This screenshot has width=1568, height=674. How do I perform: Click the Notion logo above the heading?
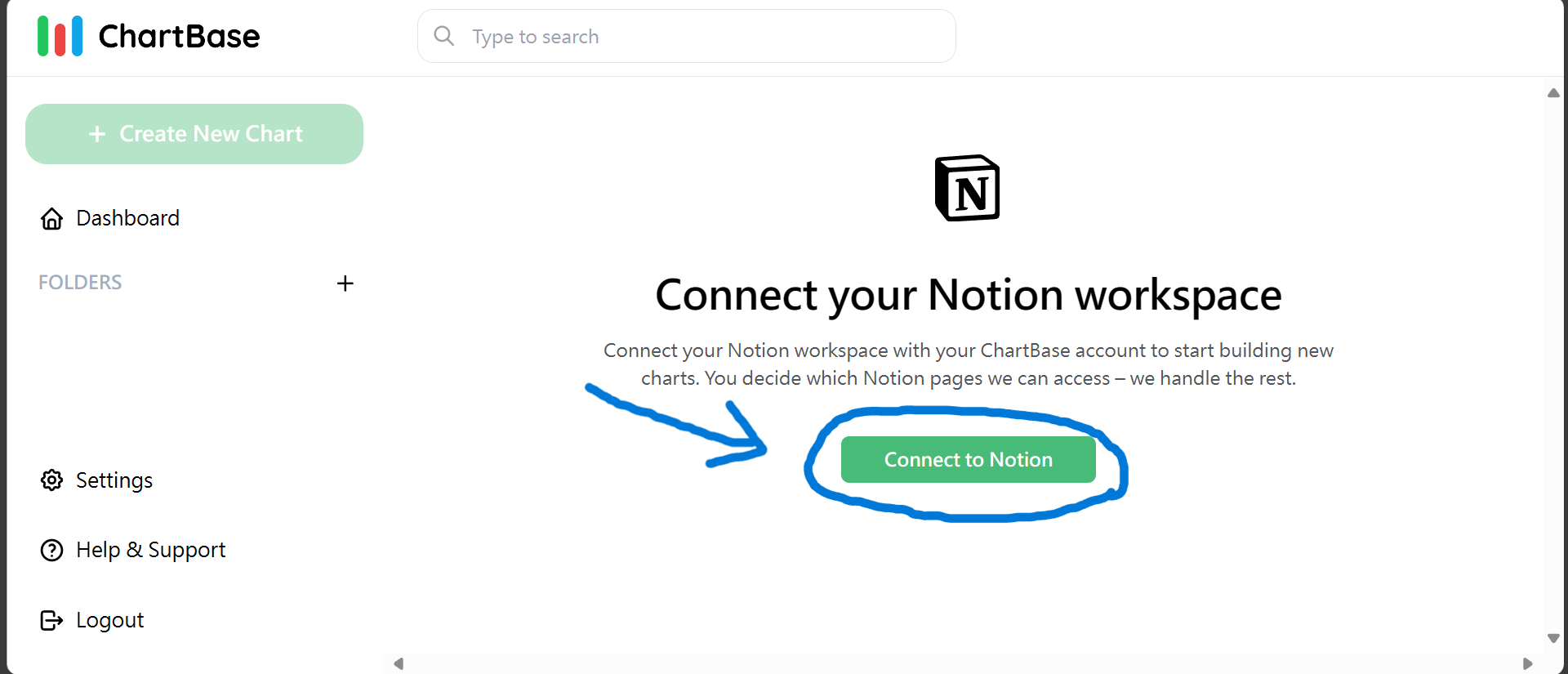(967, 188)
